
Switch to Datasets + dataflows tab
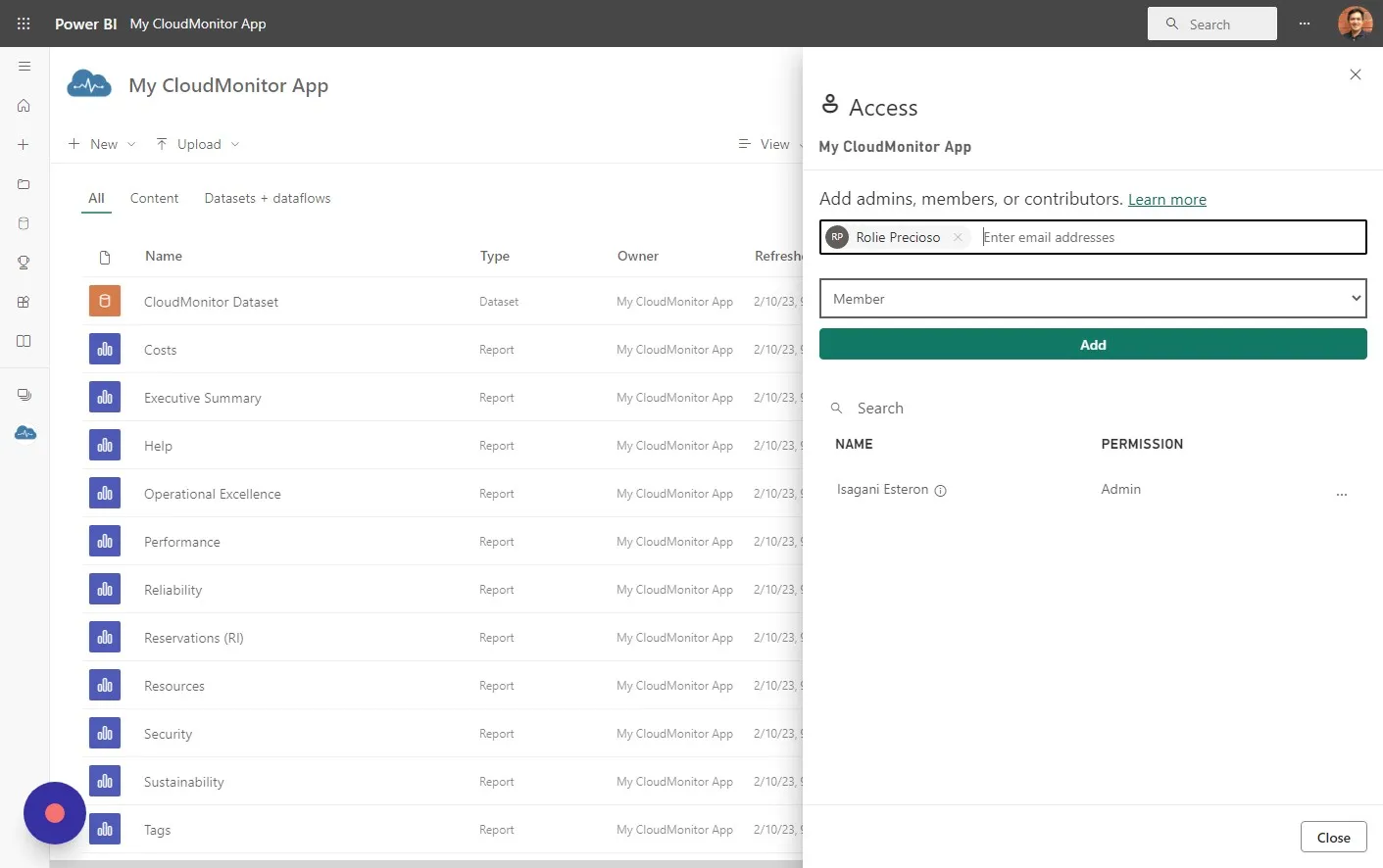[x=268, y=198]
